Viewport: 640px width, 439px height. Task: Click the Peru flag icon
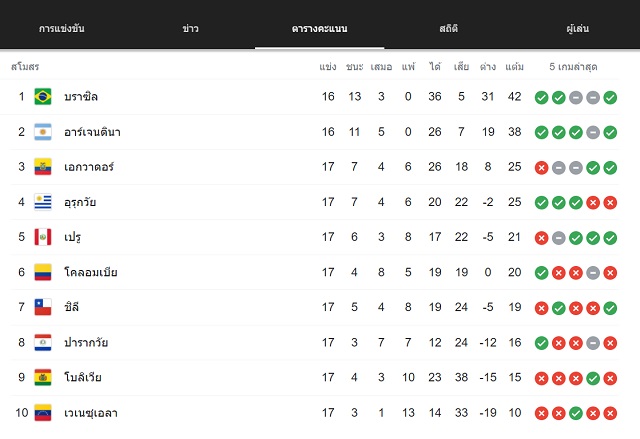coord(43,237)
